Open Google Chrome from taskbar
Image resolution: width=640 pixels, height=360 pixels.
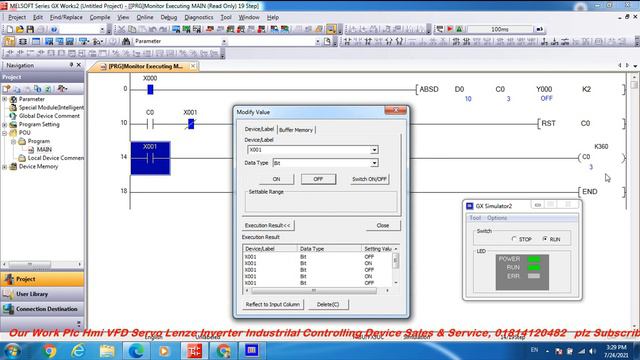pos(50,351)
